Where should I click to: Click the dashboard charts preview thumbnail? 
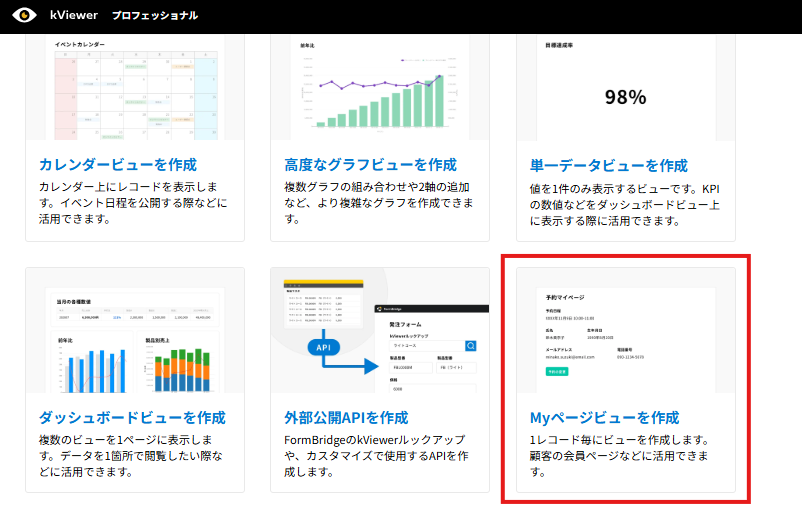tap(135, 339)
